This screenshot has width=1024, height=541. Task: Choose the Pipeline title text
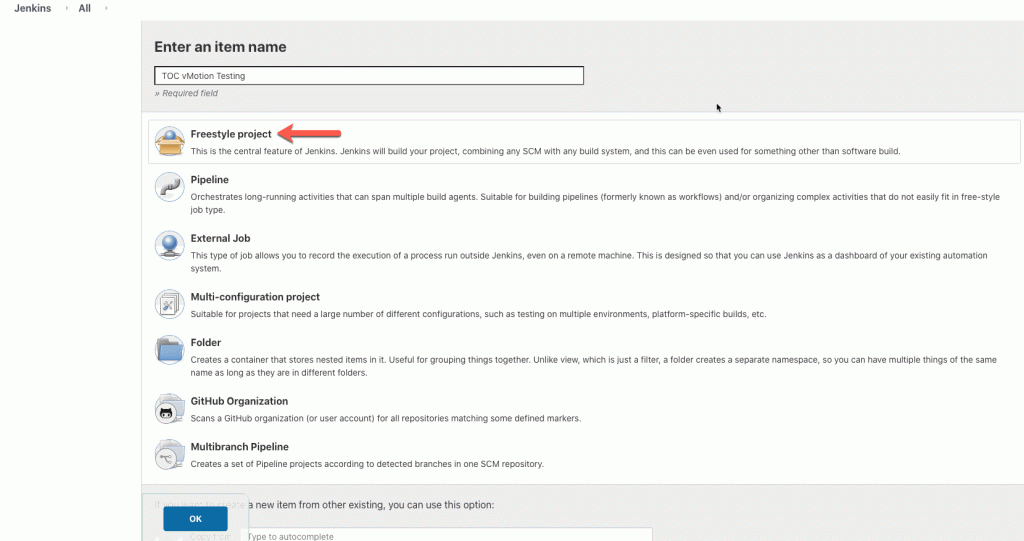(210, 180)
